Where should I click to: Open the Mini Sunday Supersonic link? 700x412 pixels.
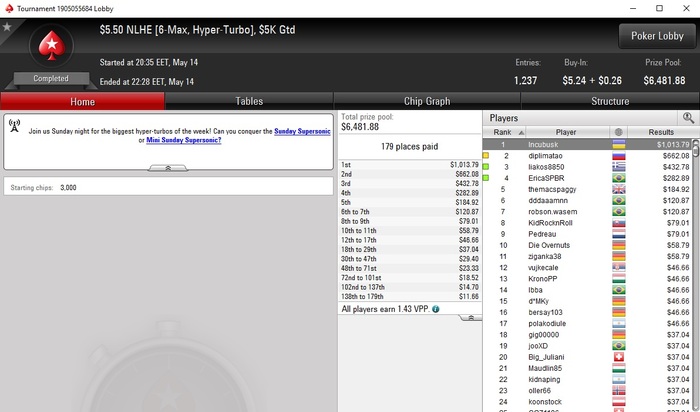tap(183, 140)
